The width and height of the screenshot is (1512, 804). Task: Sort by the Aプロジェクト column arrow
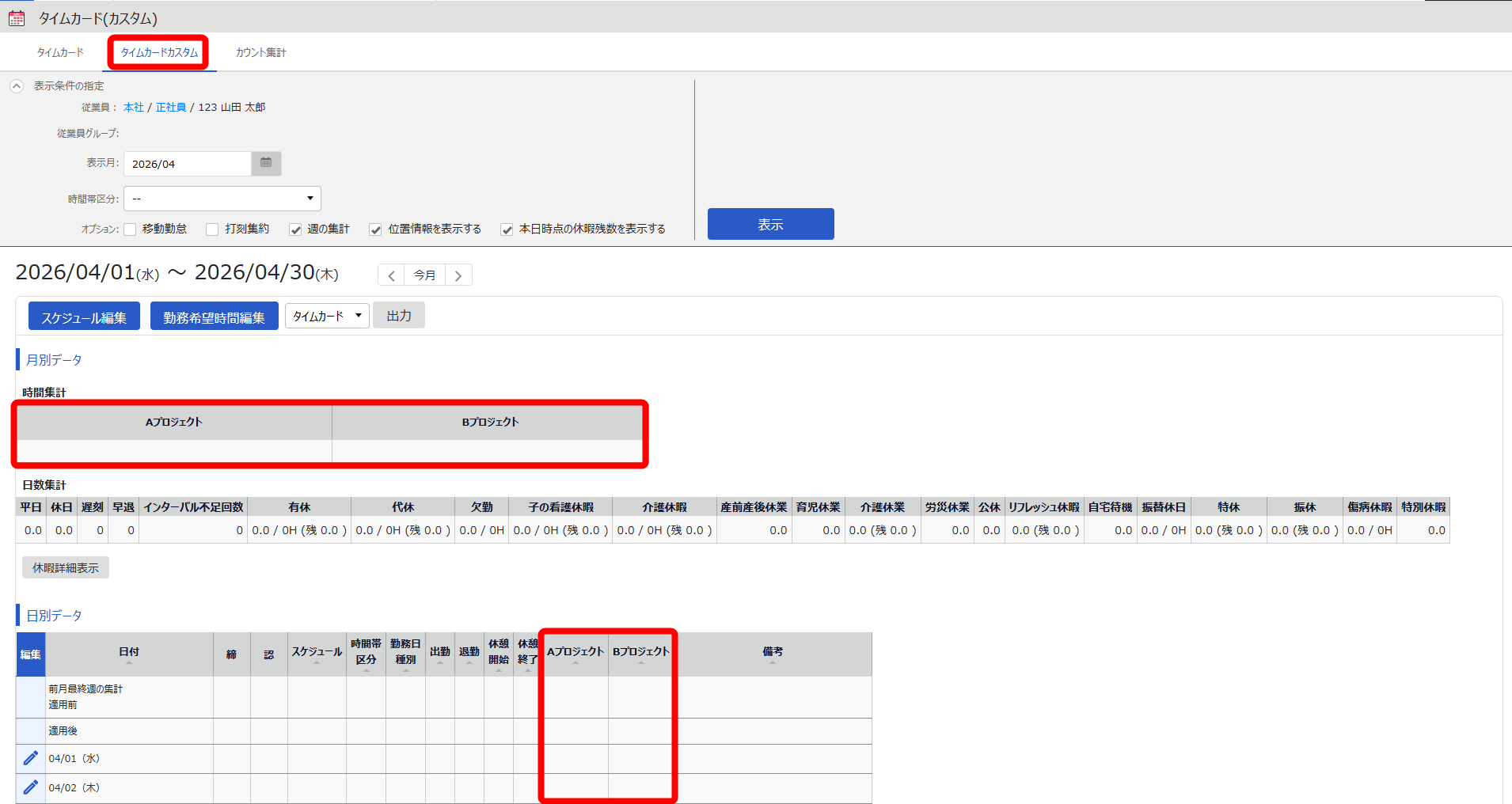click(x=576, y=662)
